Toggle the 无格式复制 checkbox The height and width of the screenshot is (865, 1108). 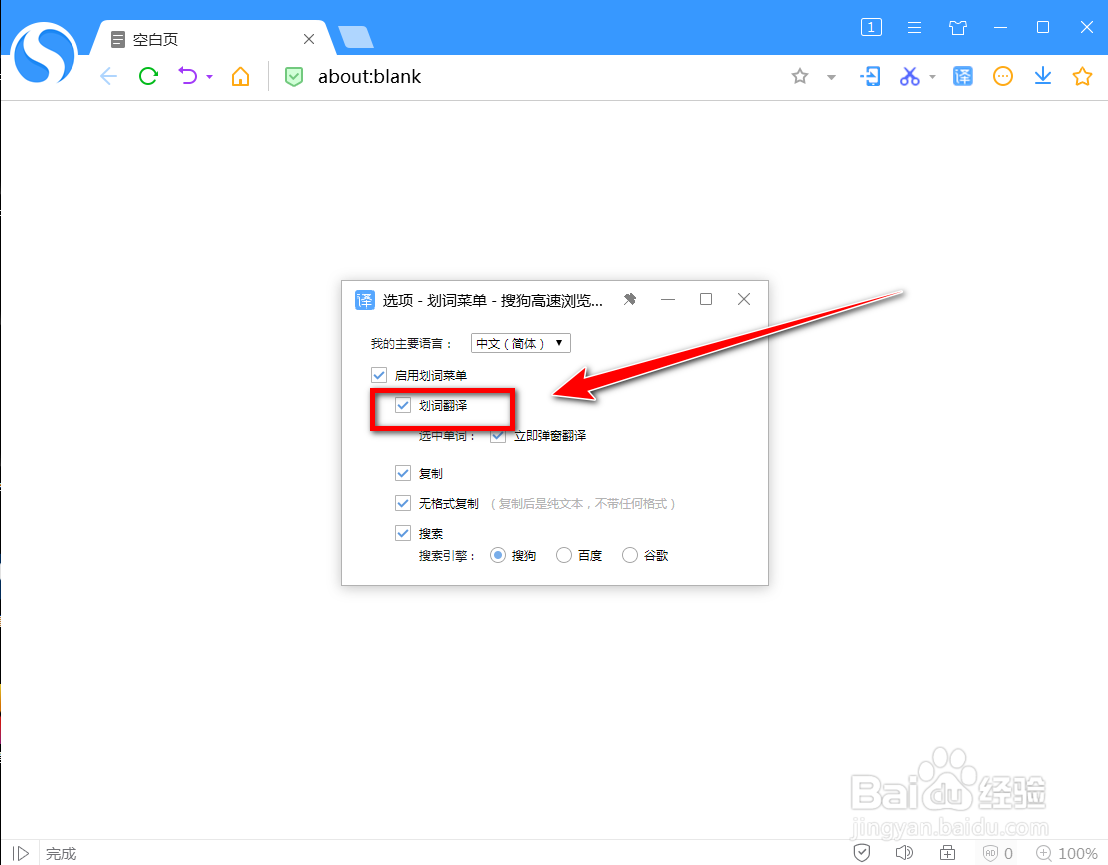click(x=403, y=503)
